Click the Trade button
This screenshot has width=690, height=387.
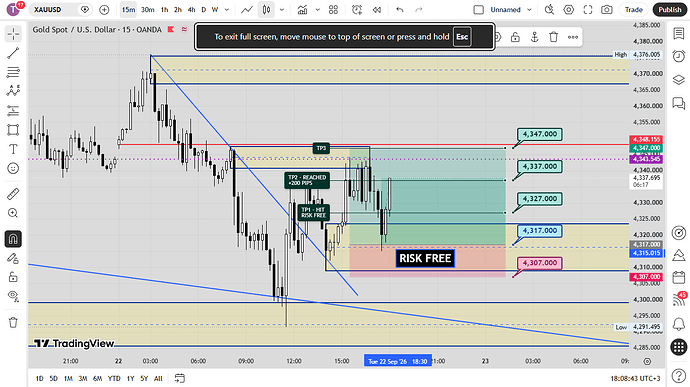634,9
